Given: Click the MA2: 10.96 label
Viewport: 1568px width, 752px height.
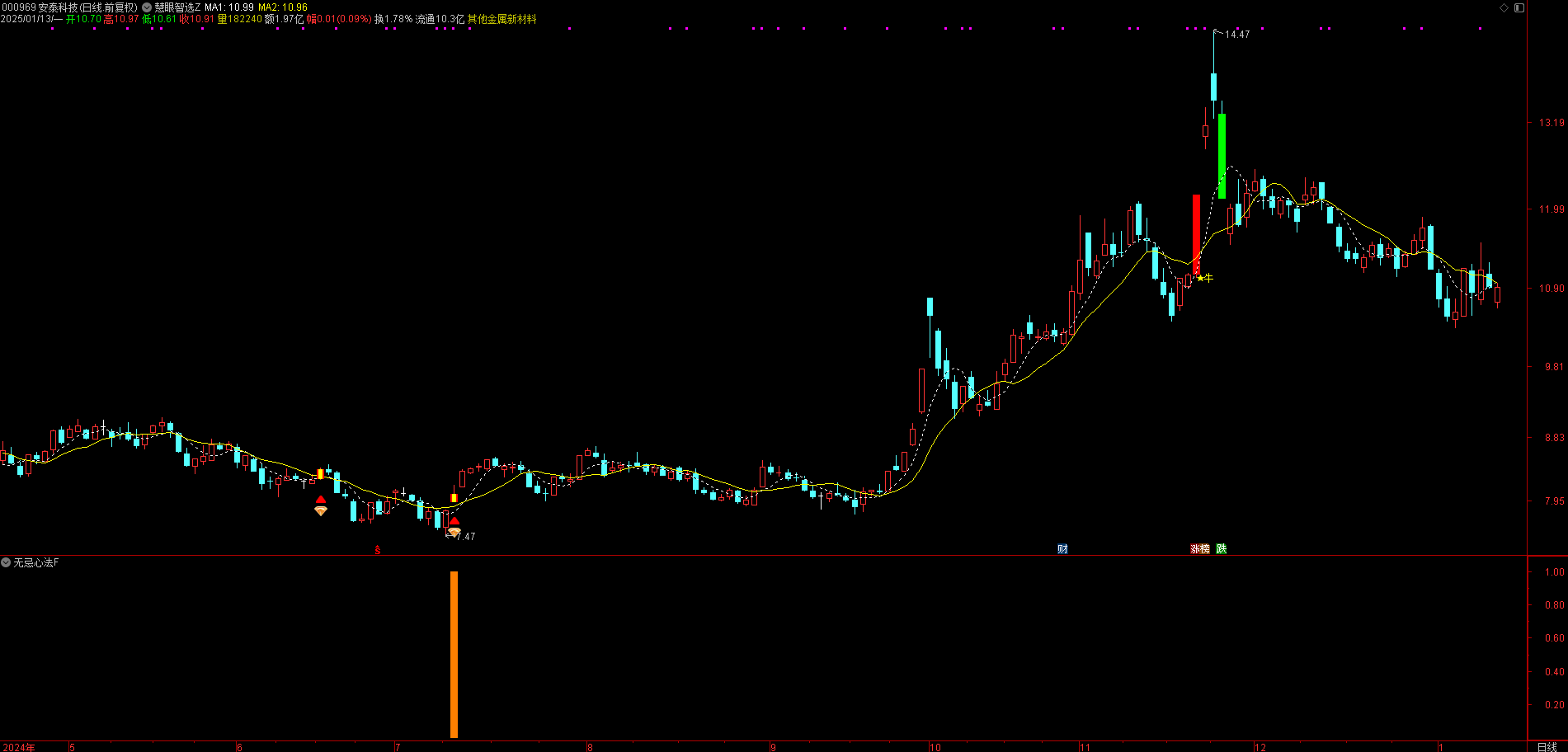Looking at the screenshot, I should (x=283, y=7).
